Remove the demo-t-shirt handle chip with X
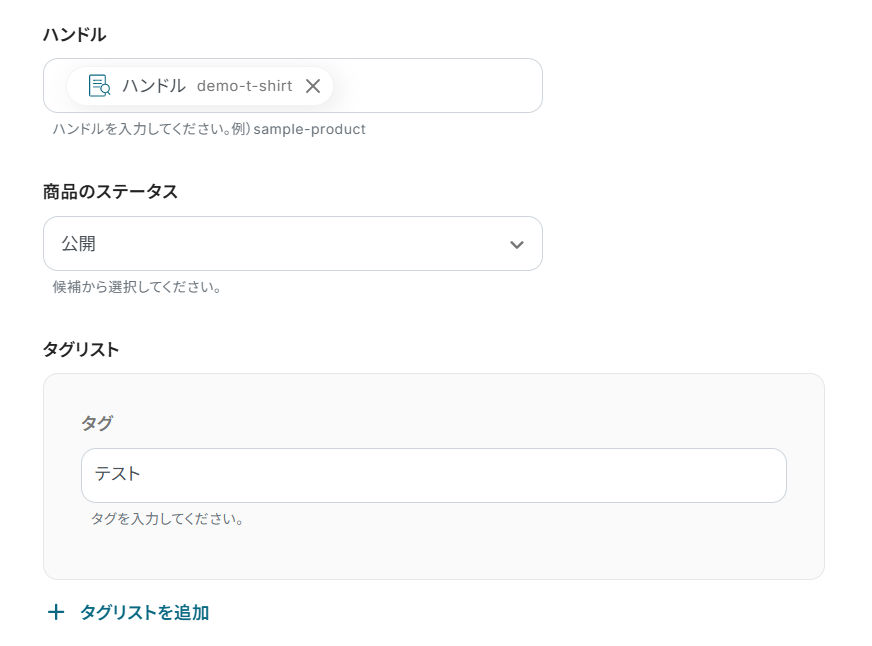This screenshot has width=872, height=646. (313, 86)
